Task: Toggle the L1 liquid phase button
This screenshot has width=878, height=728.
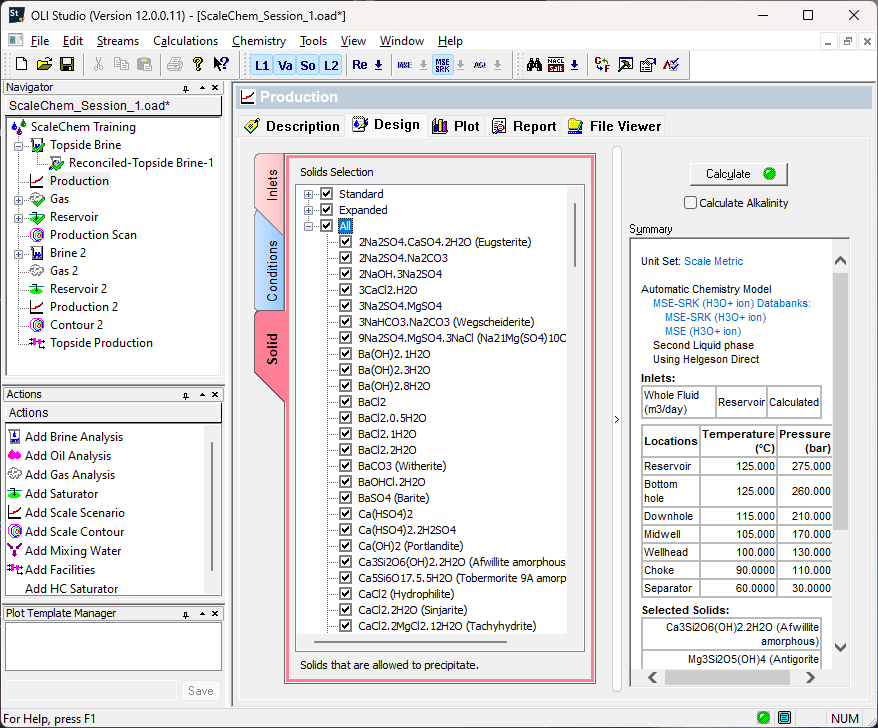Action: tap(262, 66)
